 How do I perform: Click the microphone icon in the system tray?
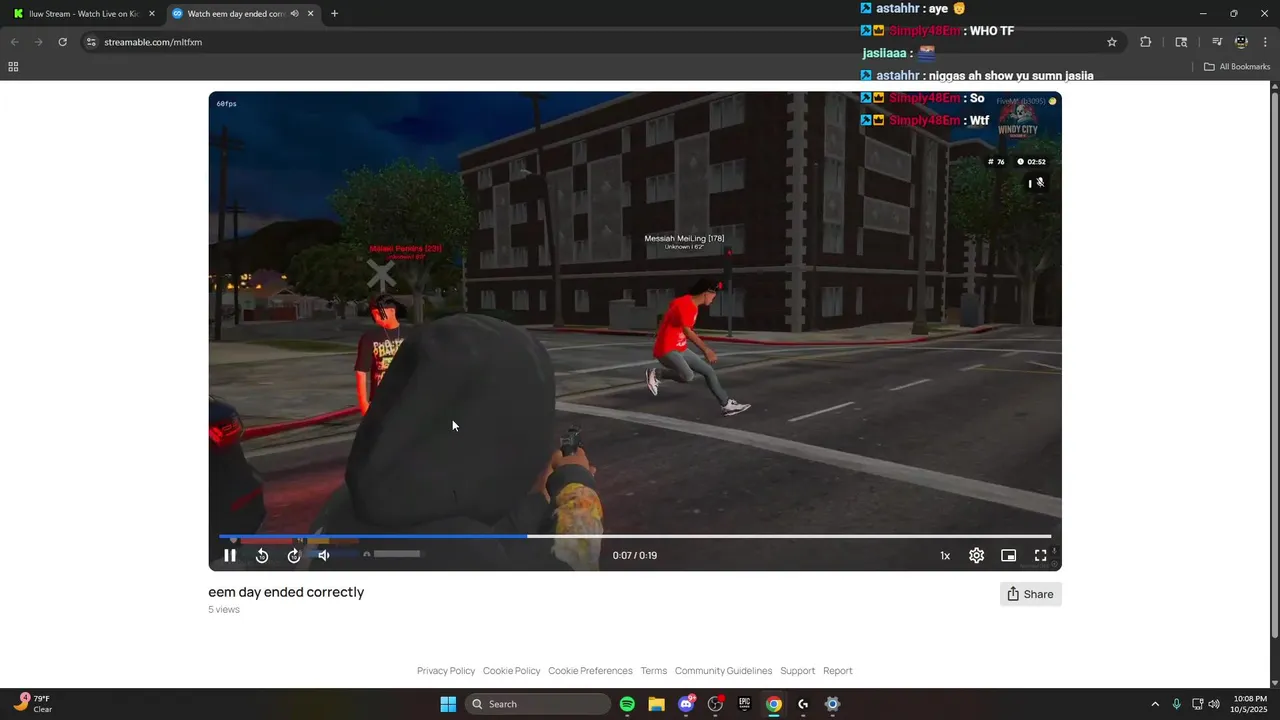tap(1177, 704)
